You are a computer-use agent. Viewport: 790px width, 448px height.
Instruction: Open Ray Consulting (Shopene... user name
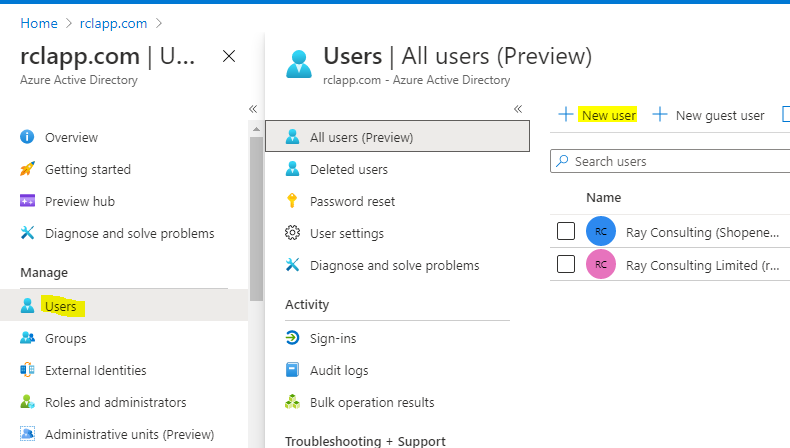click(702, 232)
